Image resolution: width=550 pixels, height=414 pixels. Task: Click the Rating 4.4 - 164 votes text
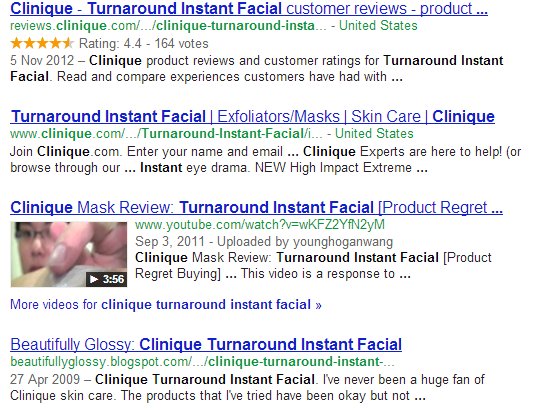[143, 44]
